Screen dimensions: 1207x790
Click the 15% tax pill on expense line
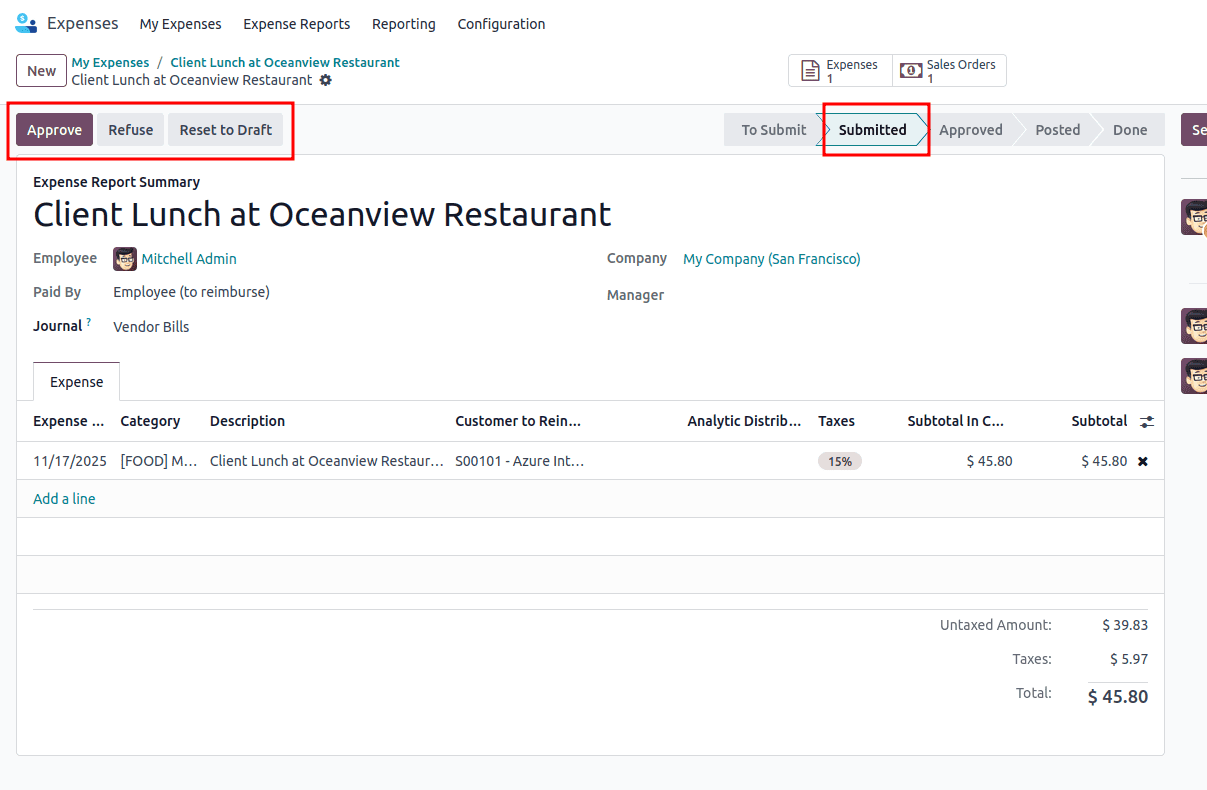tap(839, 461)
